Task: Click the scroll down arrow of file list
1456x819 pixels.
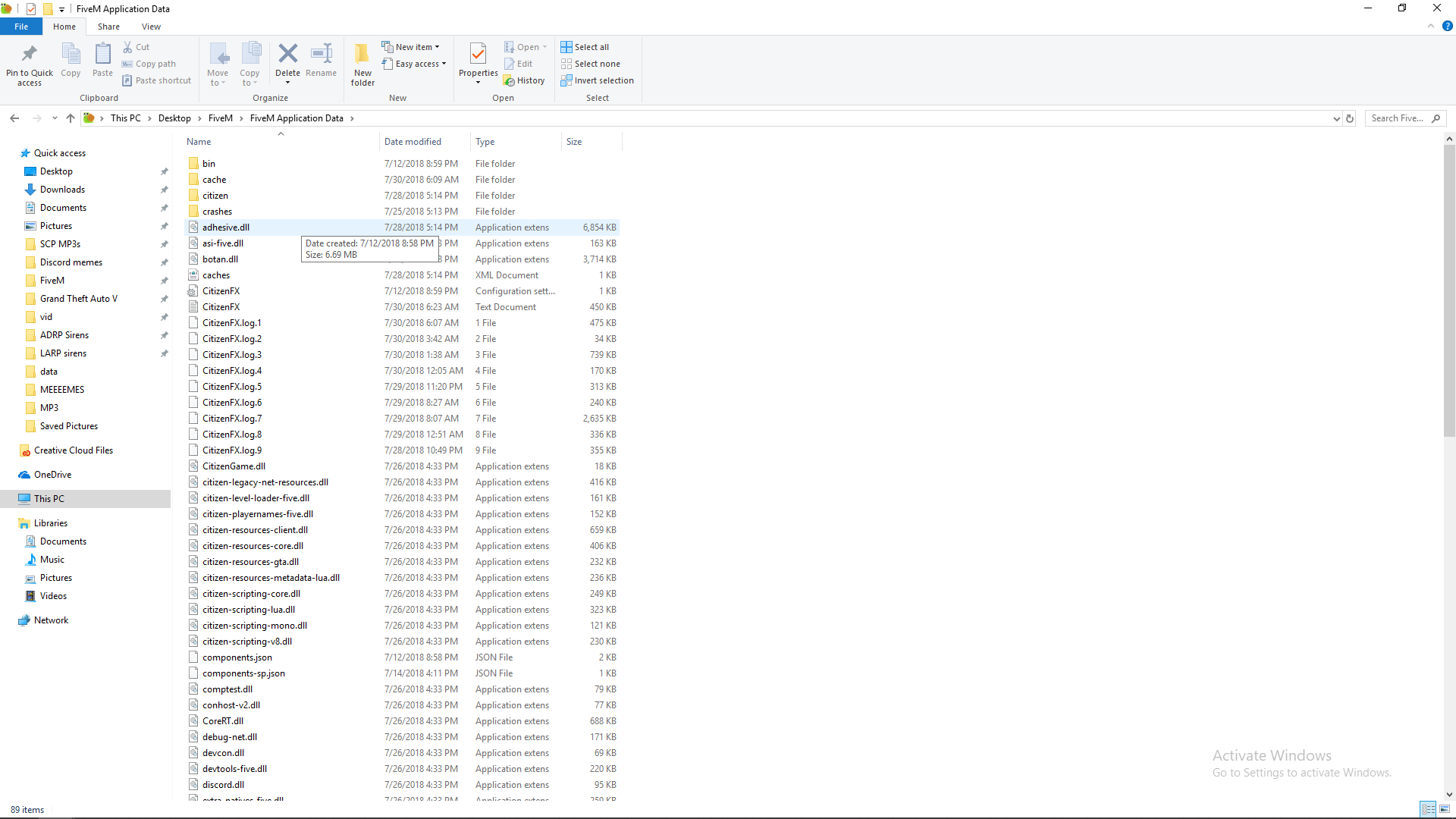Action: click(x=1449, y=794)
